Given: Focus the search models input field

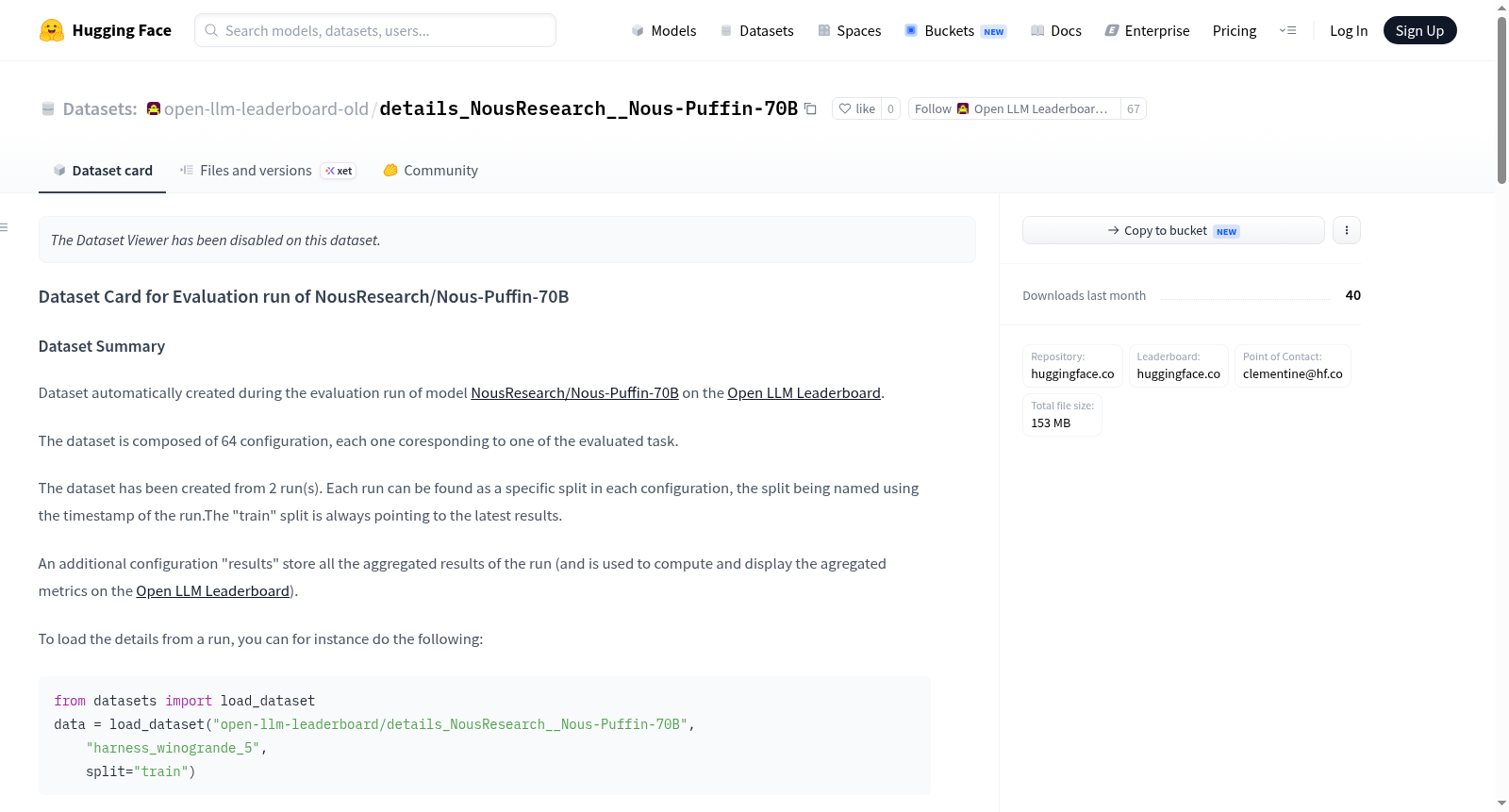Looking at the screenshot, I should coord(375,30).
